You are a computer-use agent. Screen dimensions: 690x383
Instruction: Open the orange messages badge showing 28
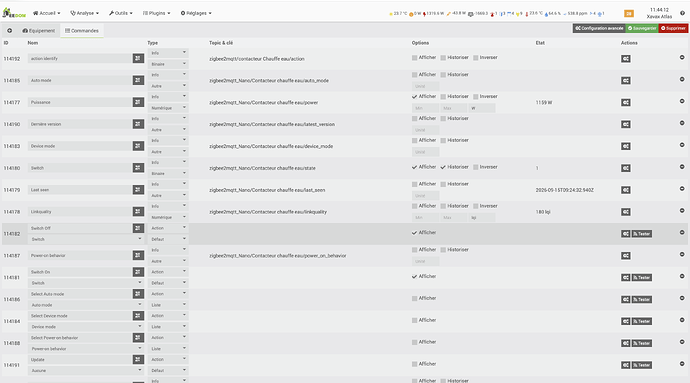(x=629, y=14)
